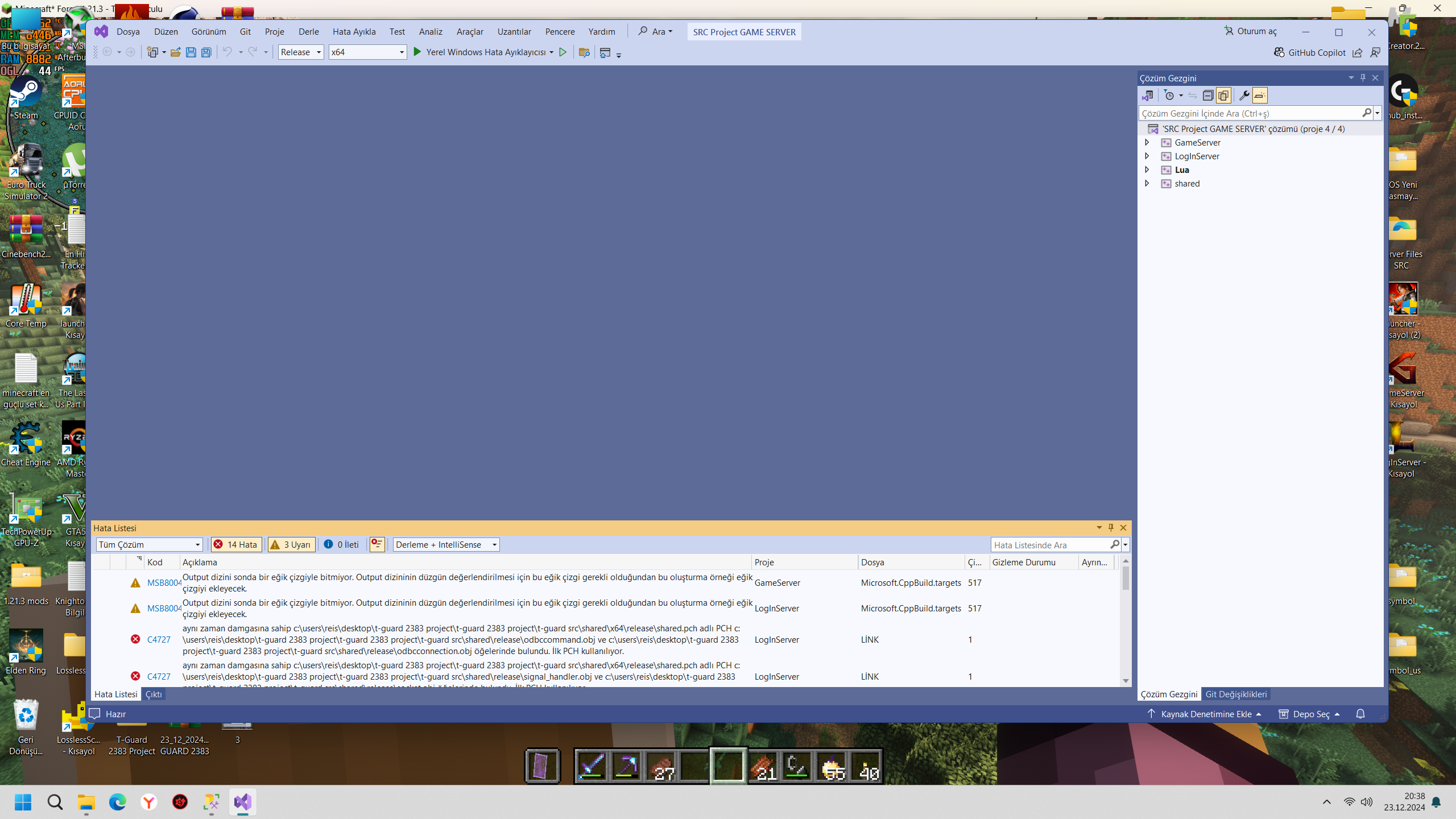Toggle 0 İleti messages filter
This screenshot has width=1456, height=819.
coord(342,544)
